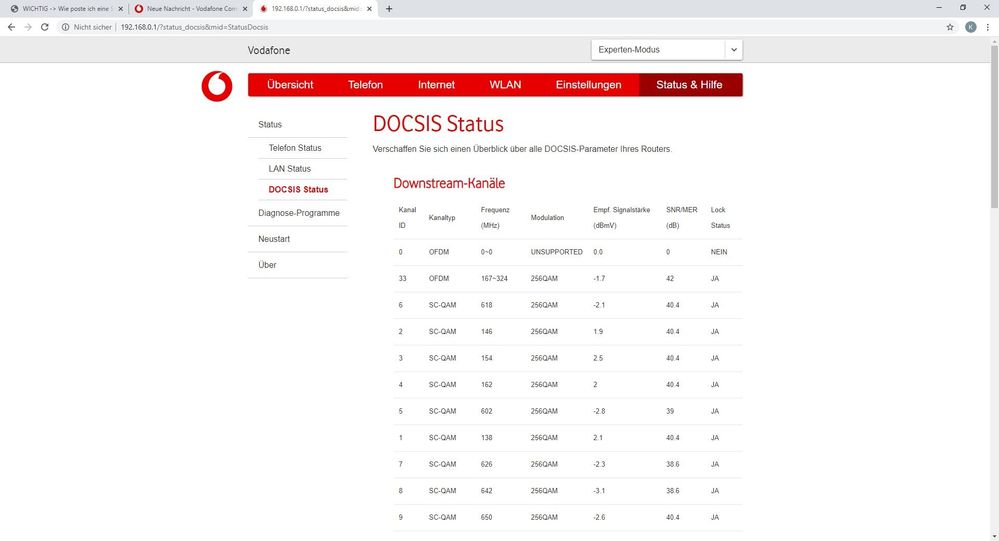Open the Einstellungen menu
The width and height of the screenshot is (999, 541).
[588, 85]
